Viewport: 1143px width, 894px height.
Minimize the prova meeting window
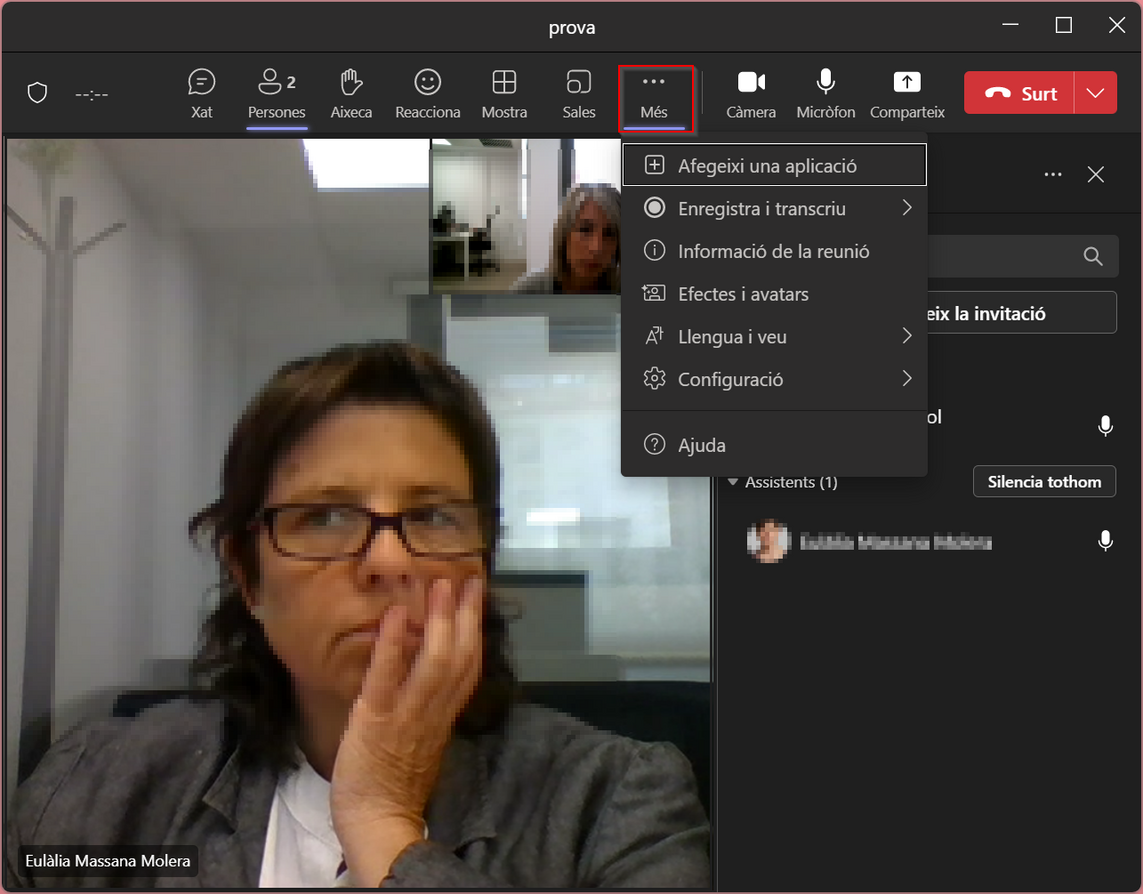[x=1010, y=26]
